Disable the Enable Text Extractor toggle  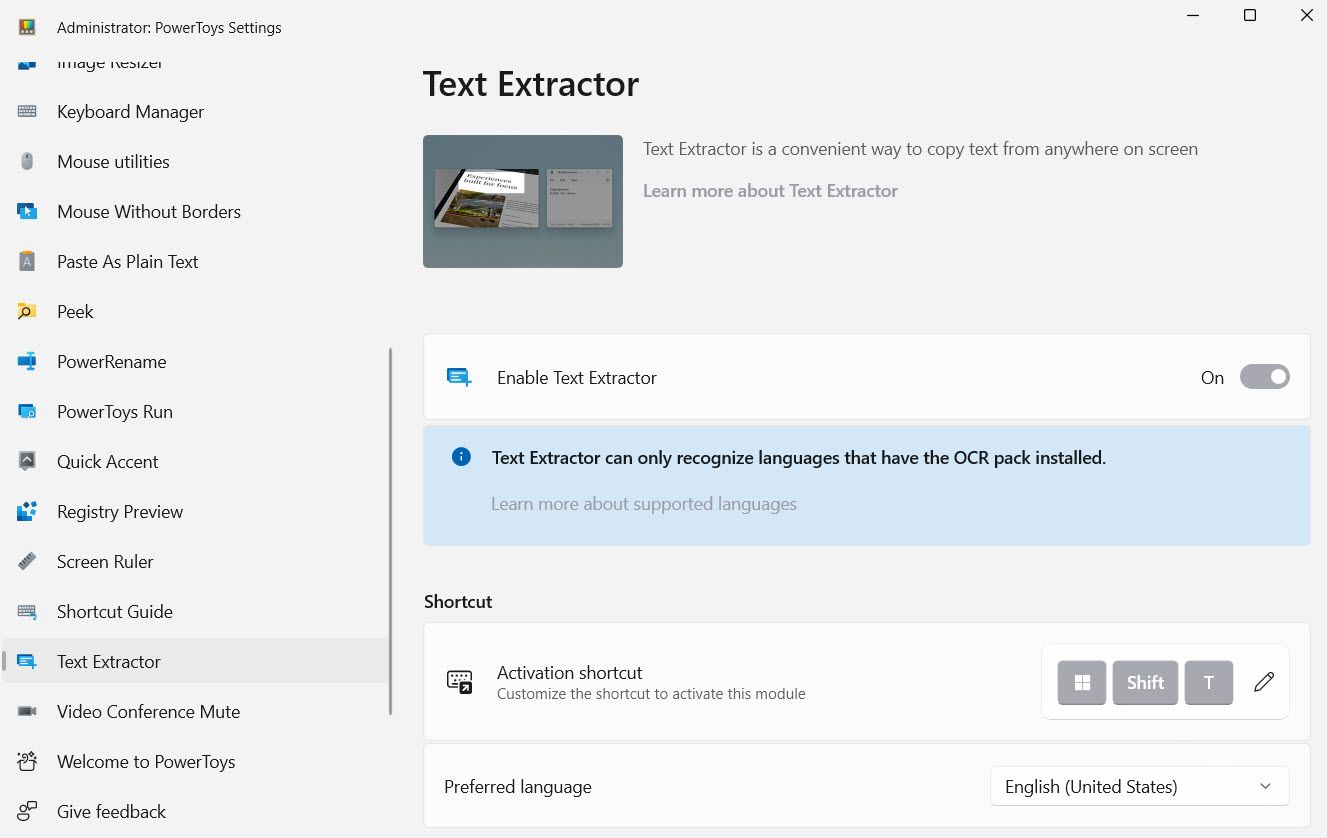[x=1265, y=377]
